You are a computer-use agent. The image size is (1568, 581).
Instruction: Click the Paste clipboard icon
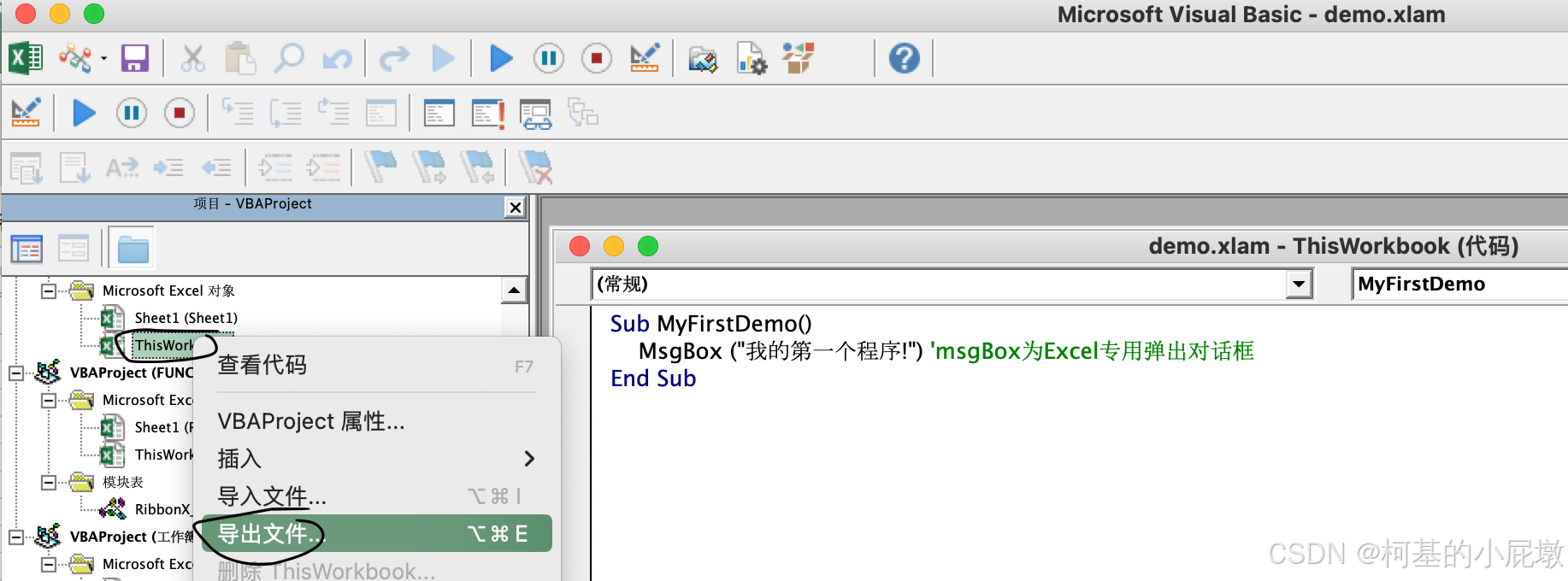(240, 58)
